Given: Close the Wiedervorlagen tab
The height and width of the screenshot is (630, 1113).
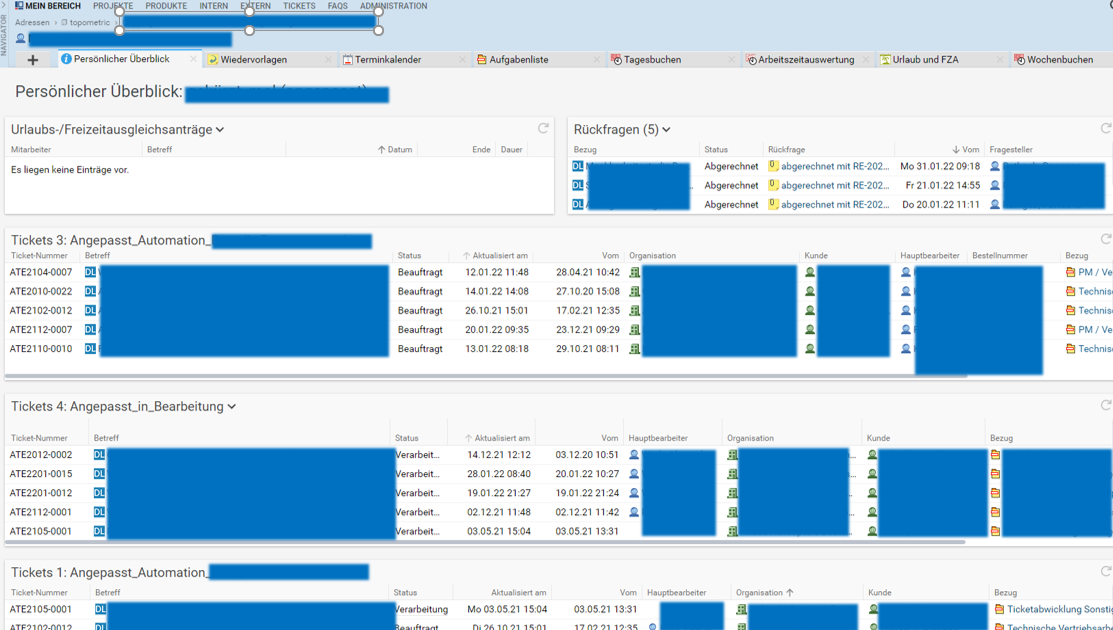Looking at the screenshot, I should coord(328,60).
